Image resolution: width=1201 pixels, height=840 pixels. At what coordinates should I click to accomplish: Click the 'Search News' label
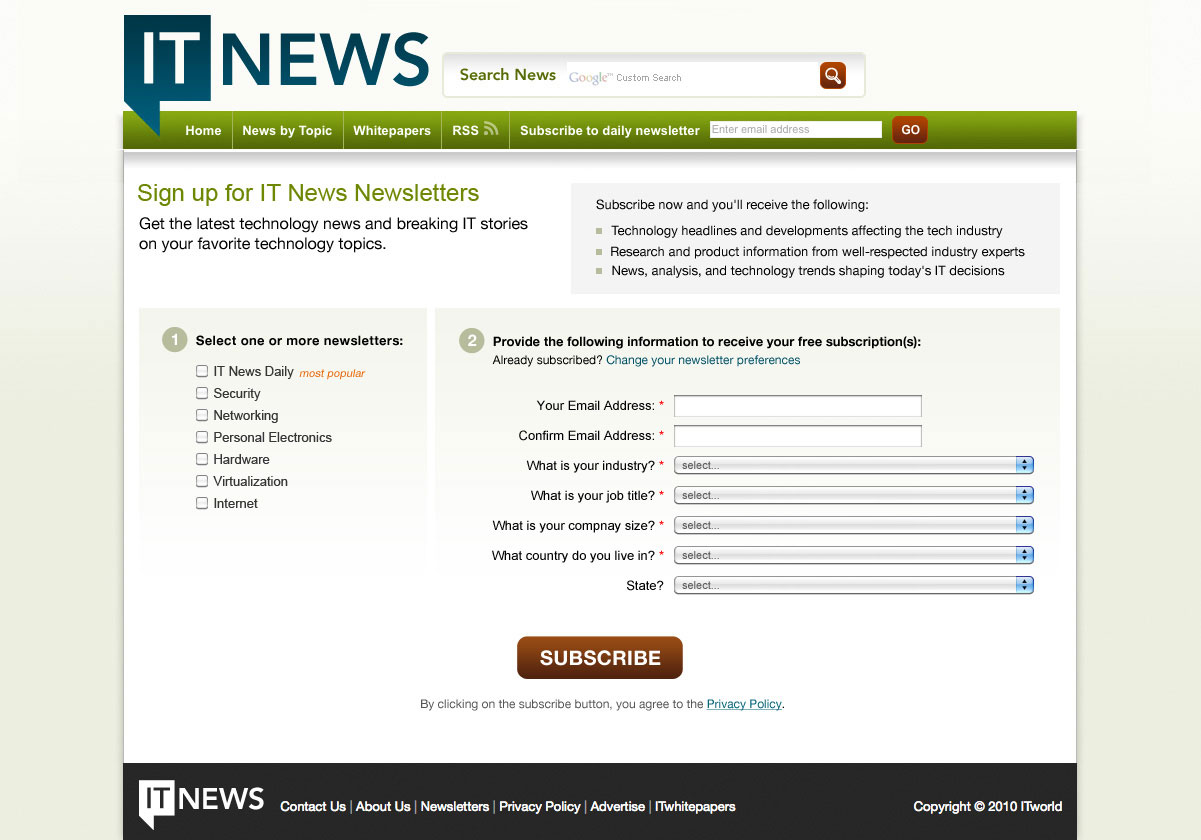[x=508, y=75]
